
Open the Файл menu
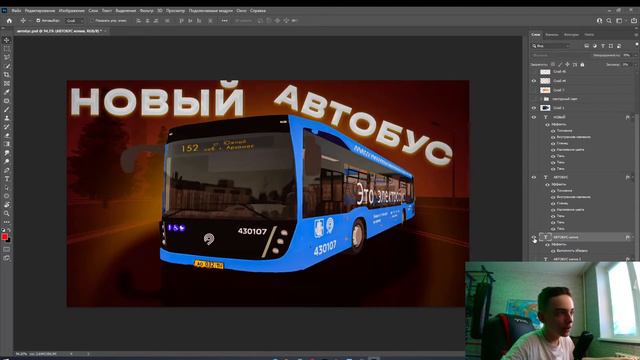(x=16, y=11)
